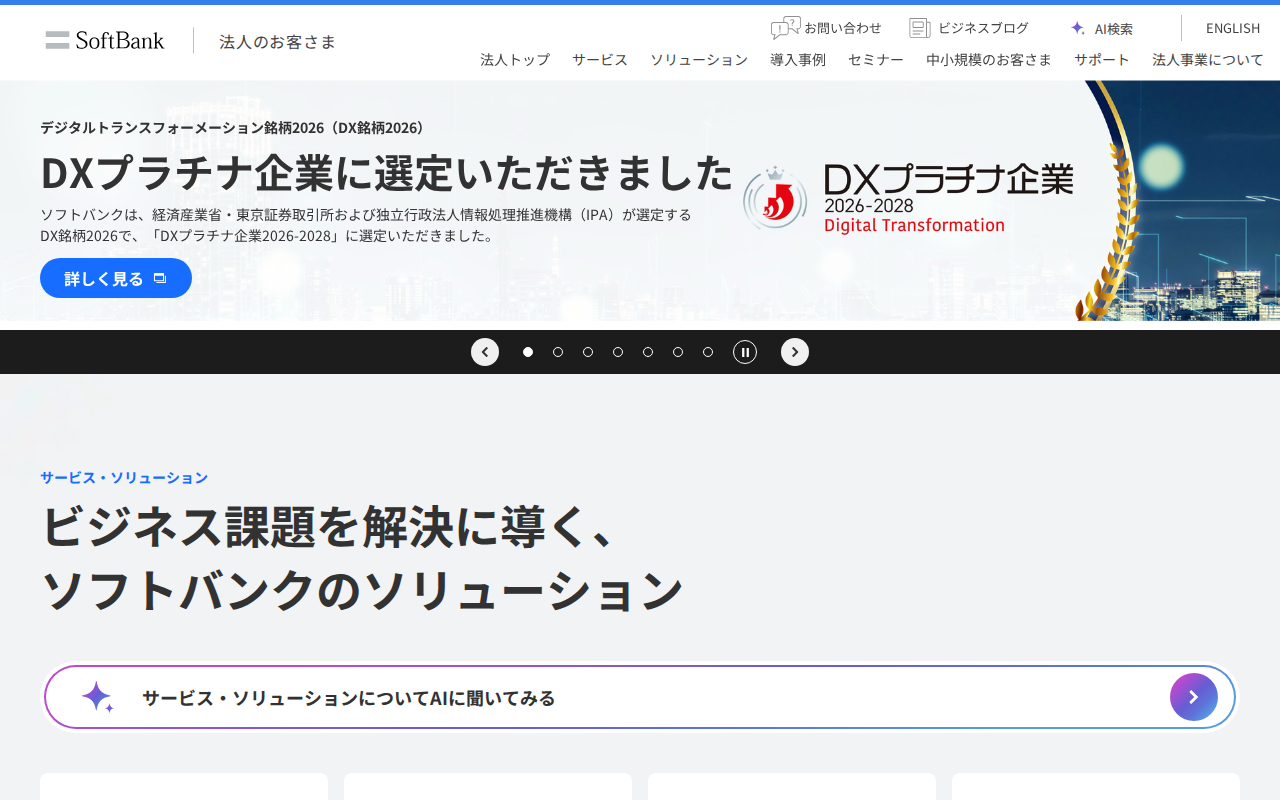
Task: Click the 詳しく見る button
Action: (116, 278)
